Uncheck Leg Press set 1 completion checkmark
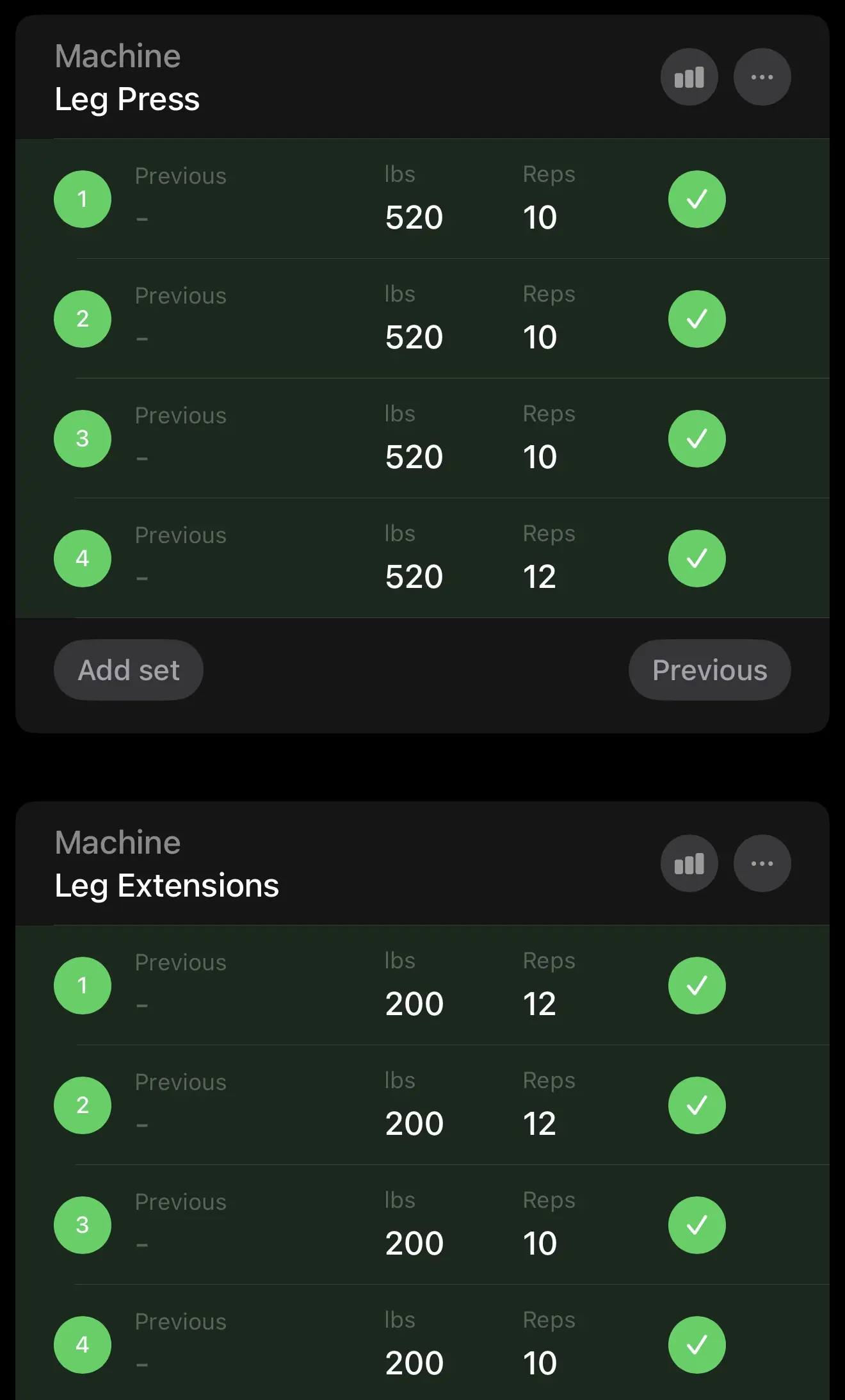845x1400 pixels. pyautogui.click(x=696, y=199)
